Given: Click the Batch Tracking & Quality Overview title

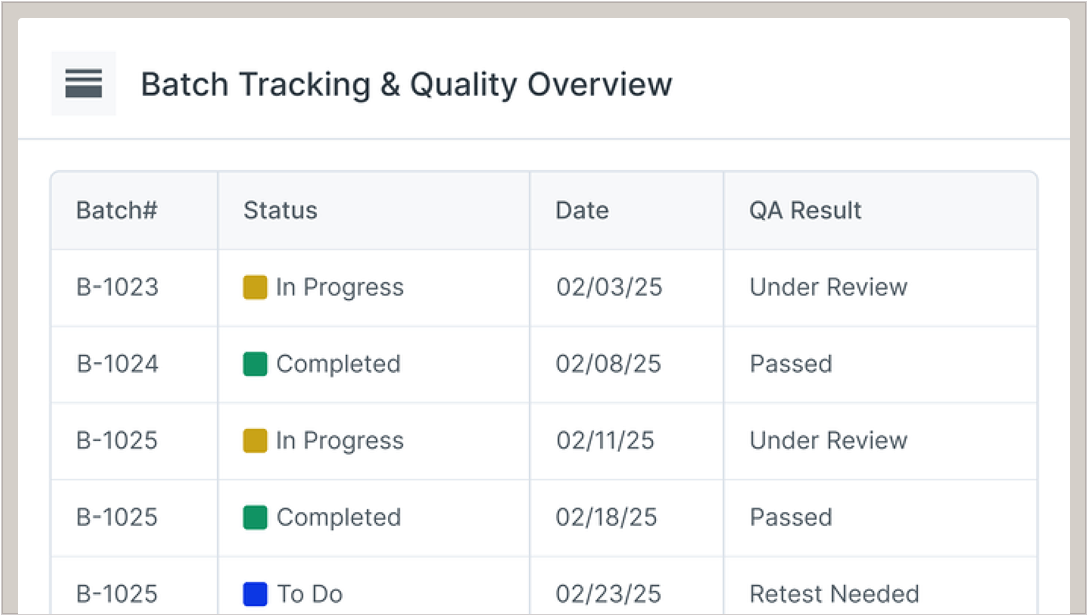Looking at the screenshot, I should pyautogui.click(x=406, y=85).
